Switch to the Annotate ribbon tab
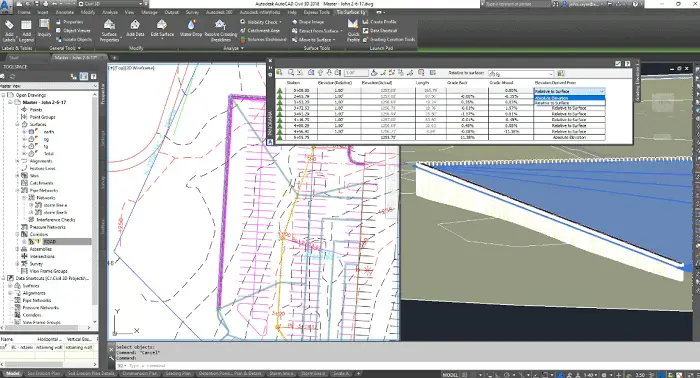Image resolution: width=700 pixels, height=378 pixels. (65, 12)
